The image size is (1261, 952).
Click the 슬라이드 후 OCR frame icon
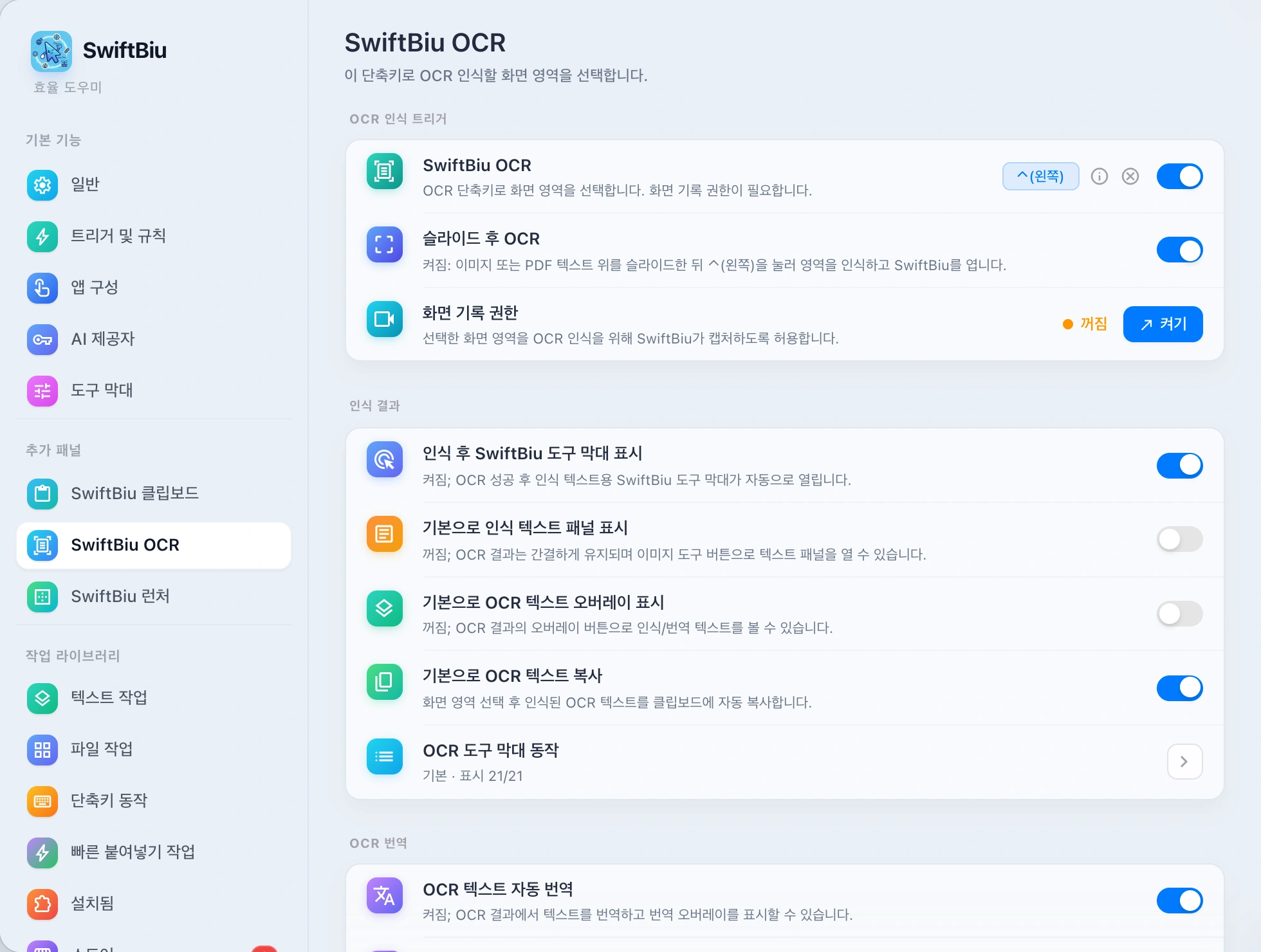[385, 244]
